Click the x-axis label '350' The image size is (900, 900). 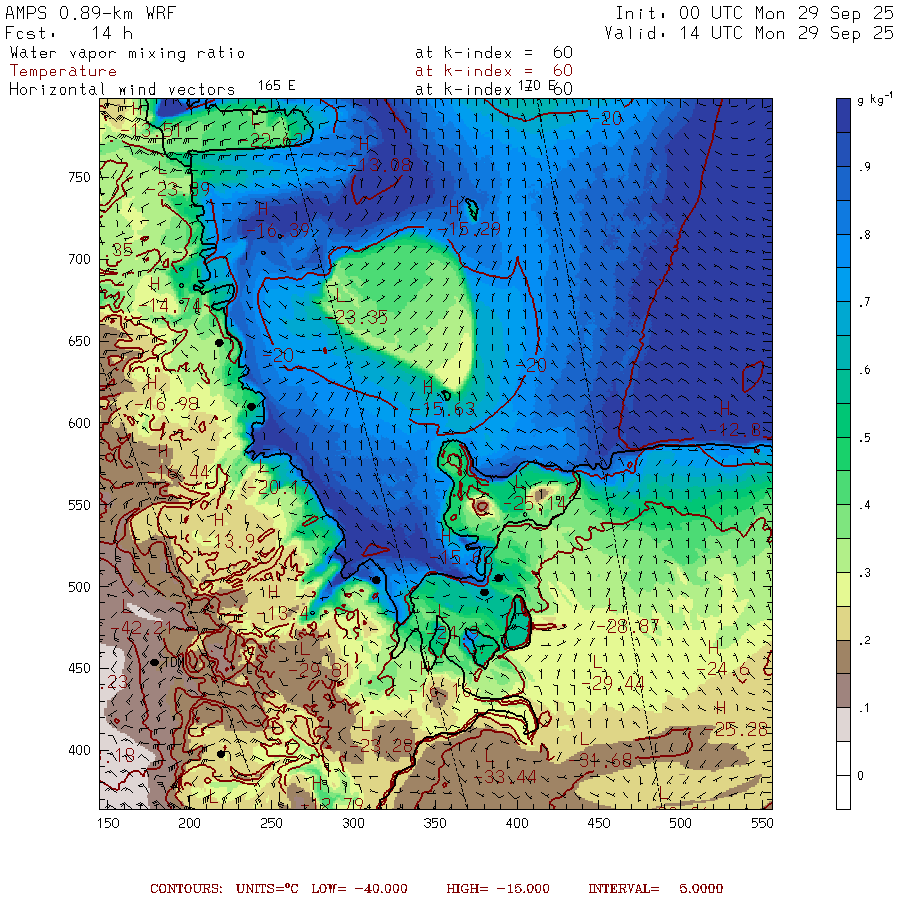[x=435, y=823]
